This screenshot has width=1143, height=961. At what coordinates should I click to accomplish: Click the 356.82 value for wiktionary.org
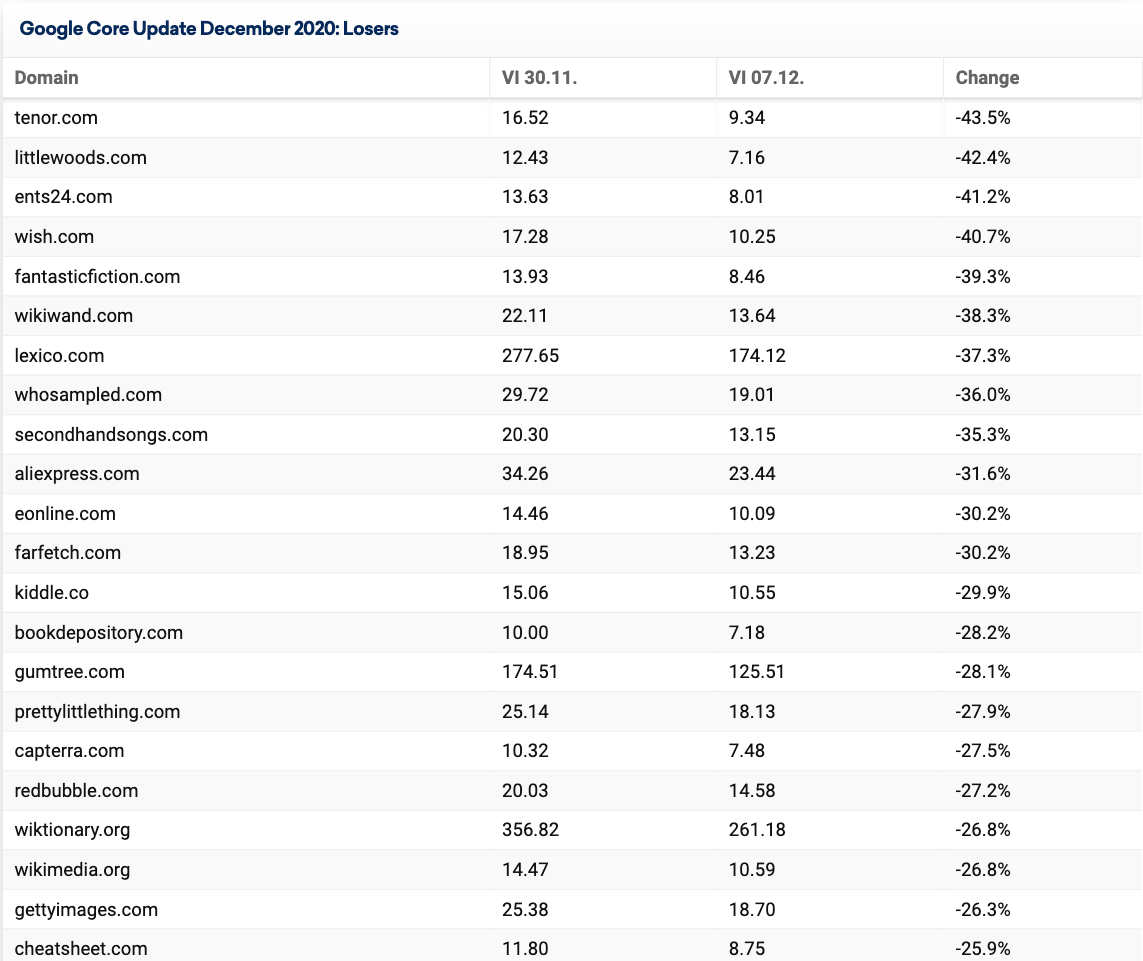(x=530, y=830)
